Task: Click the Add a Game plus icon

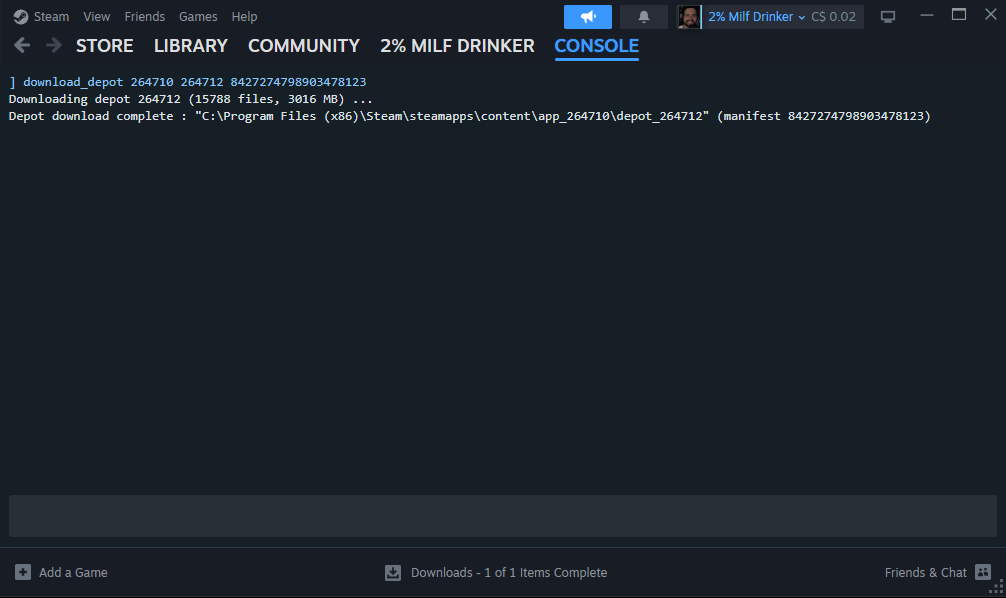Action: click(x=22, y=572)
